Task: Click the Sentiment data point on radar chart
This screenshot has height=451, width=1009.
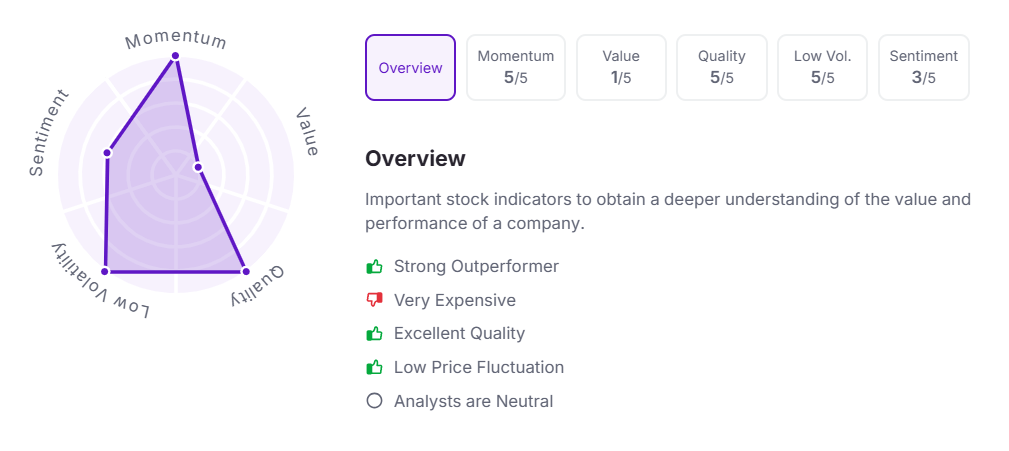Action: 107,153
